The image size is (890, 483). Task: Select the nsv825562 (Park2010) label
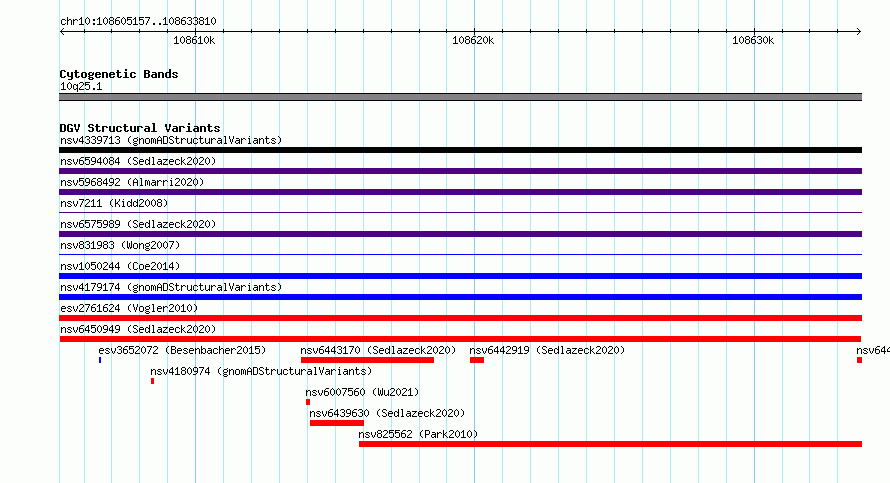point(418,434)
